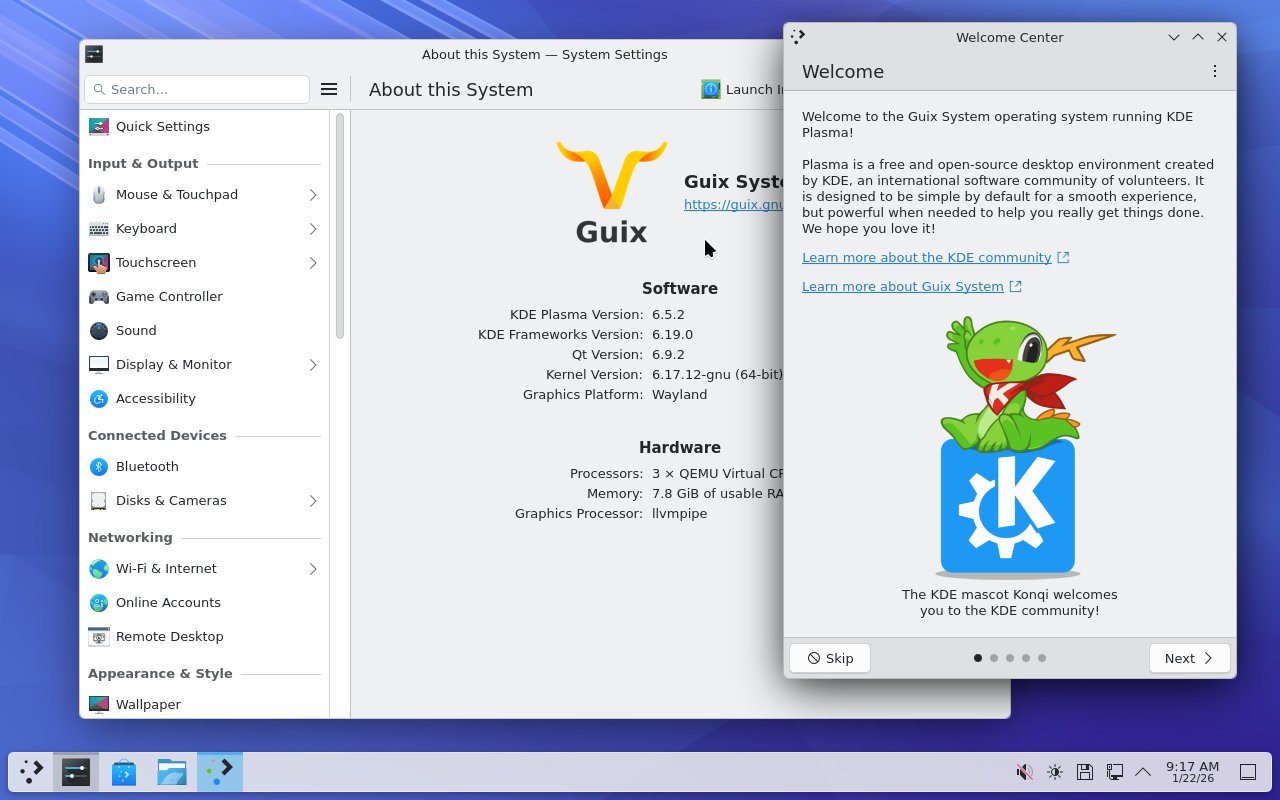Follow the Learn more about Guix System link
This screenshot has width=1280, height=800.
[x=903, y=286]
